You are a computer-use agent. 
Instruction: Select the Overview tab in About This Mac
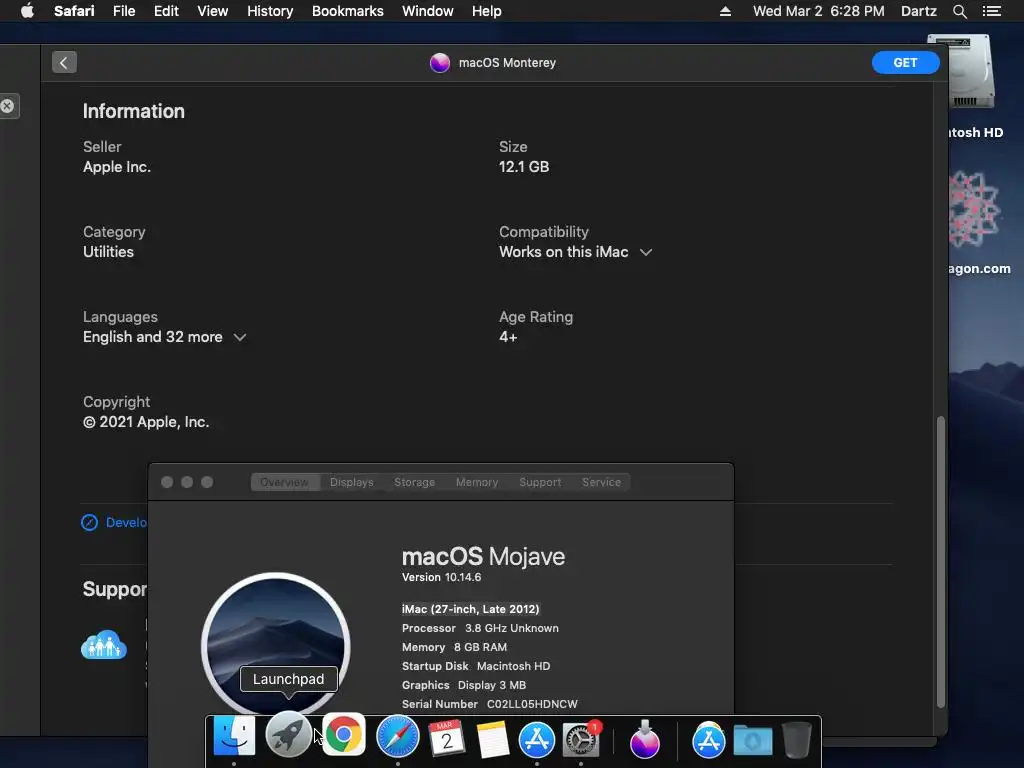284,482
